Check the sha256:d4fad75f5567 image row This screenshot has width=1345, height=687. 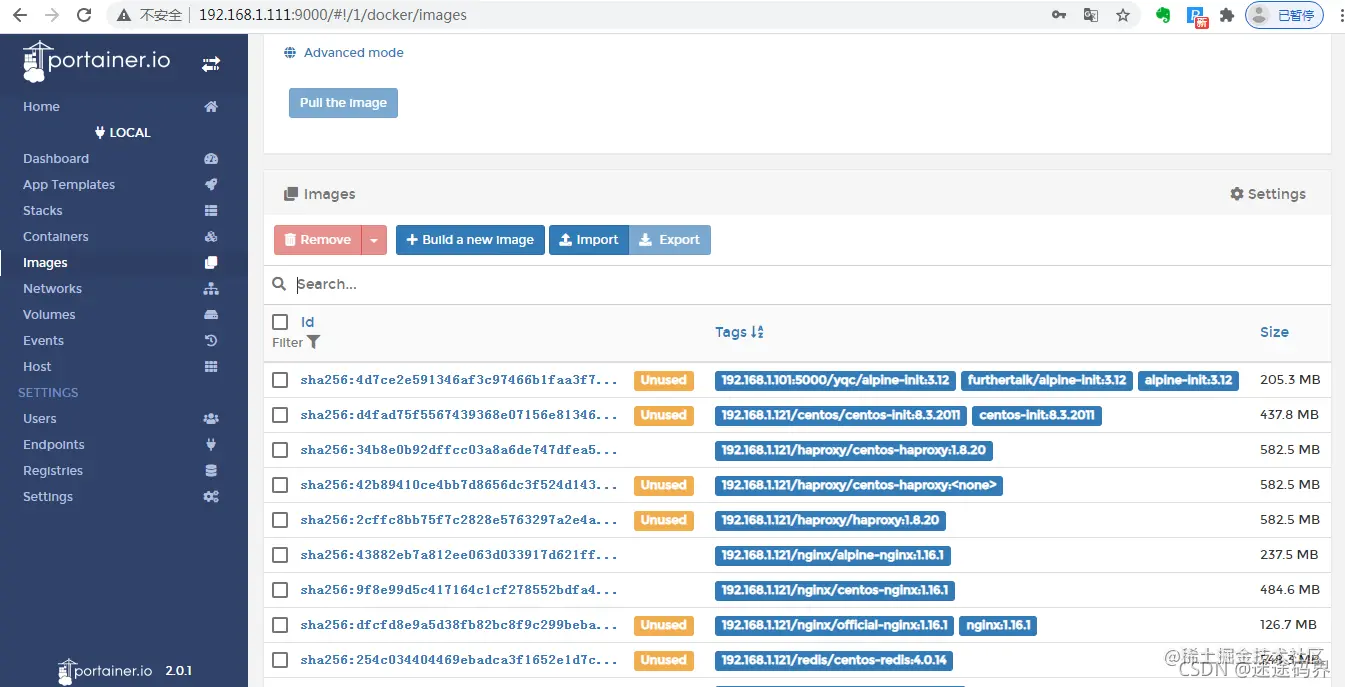tap(280, 415)
